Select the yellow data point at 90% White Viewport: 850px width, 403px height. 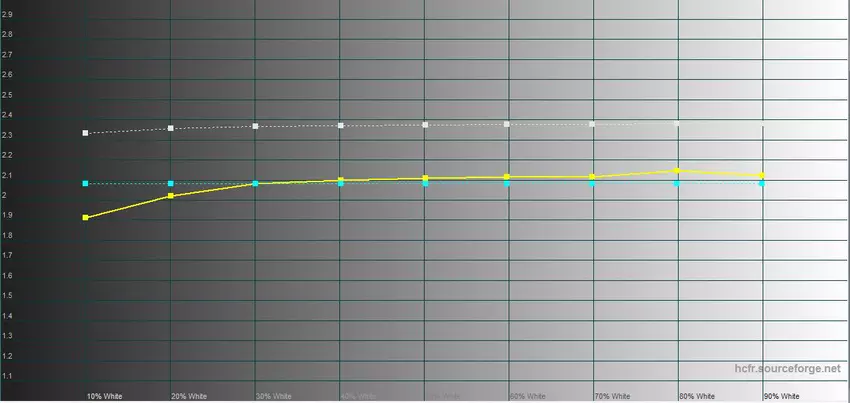763,176
